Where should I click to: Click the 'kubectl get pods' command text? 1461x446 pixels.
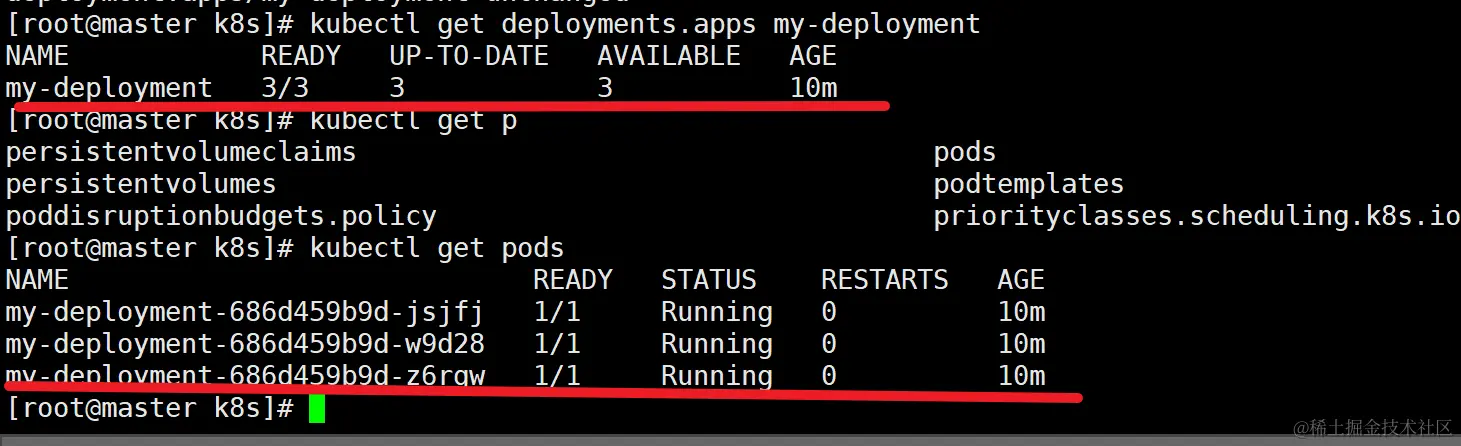click(x=437, y=248)
